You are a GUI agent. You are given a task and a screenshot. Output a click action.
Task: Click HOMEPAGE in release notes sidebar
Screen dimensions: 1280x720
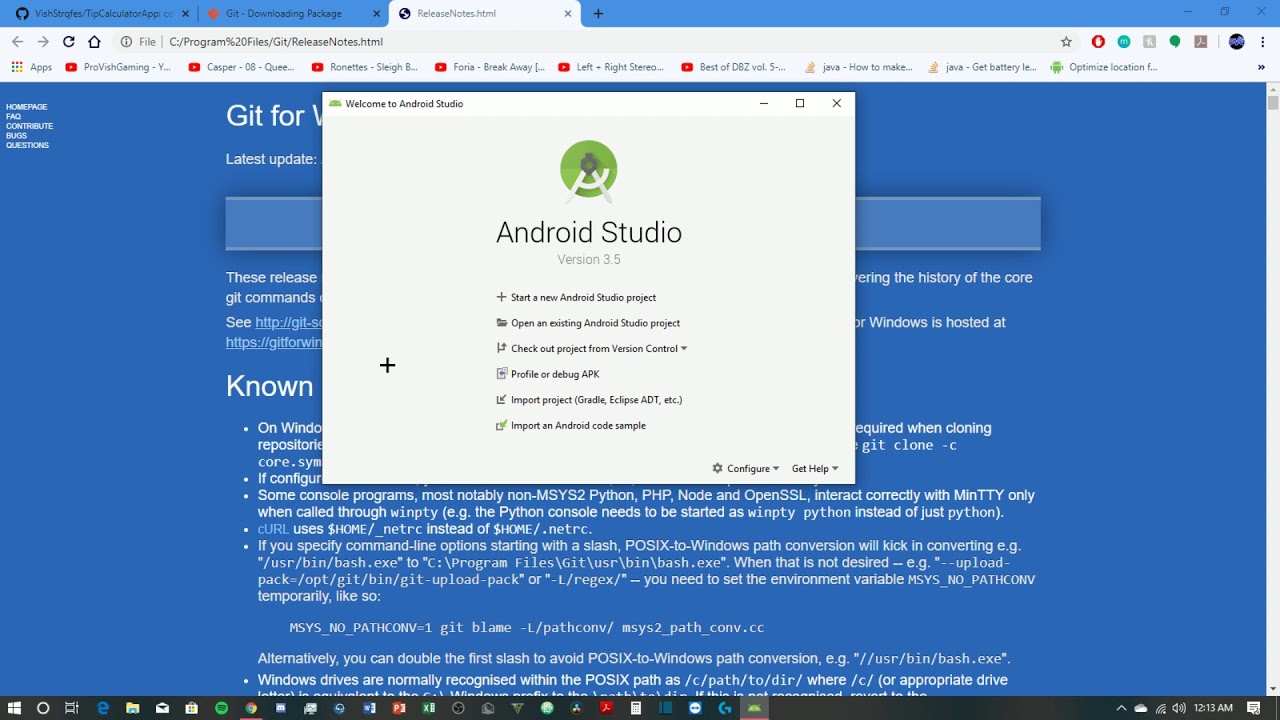26,107
